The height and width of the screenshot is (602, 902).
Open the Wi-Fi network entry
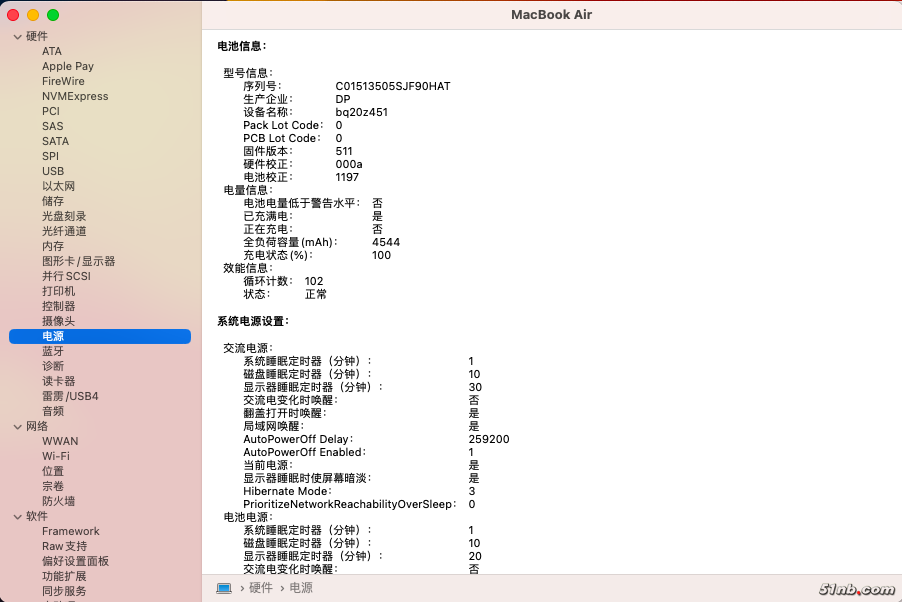click(x=56, y=456)
